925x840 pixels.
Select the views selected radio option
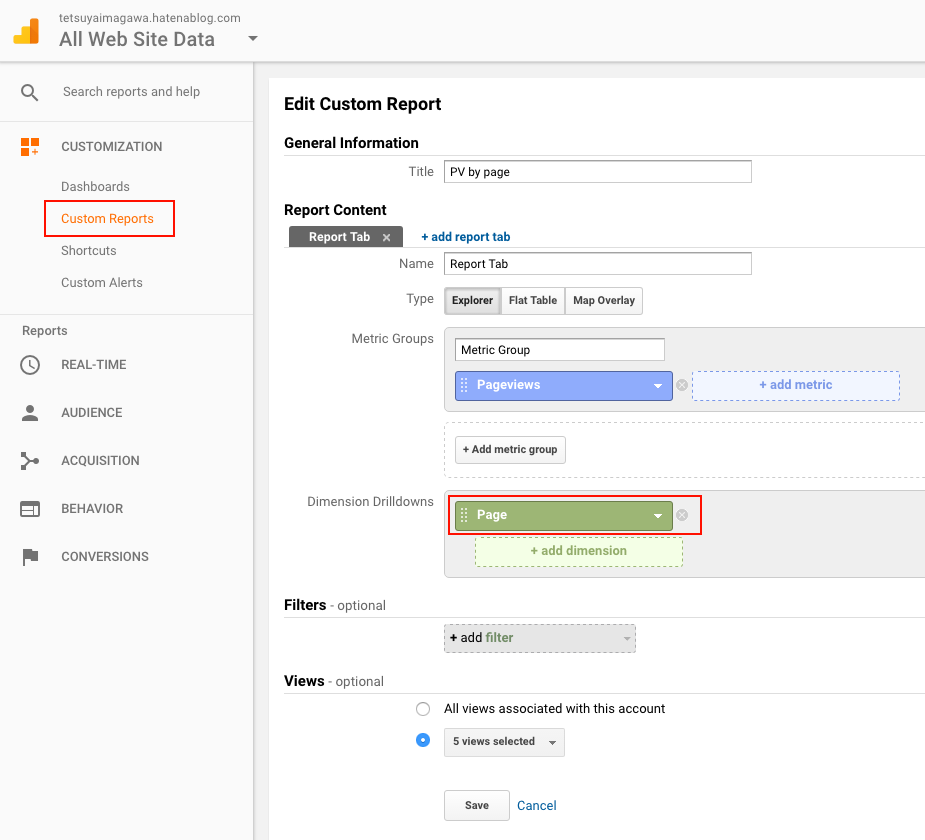(423, 741)
